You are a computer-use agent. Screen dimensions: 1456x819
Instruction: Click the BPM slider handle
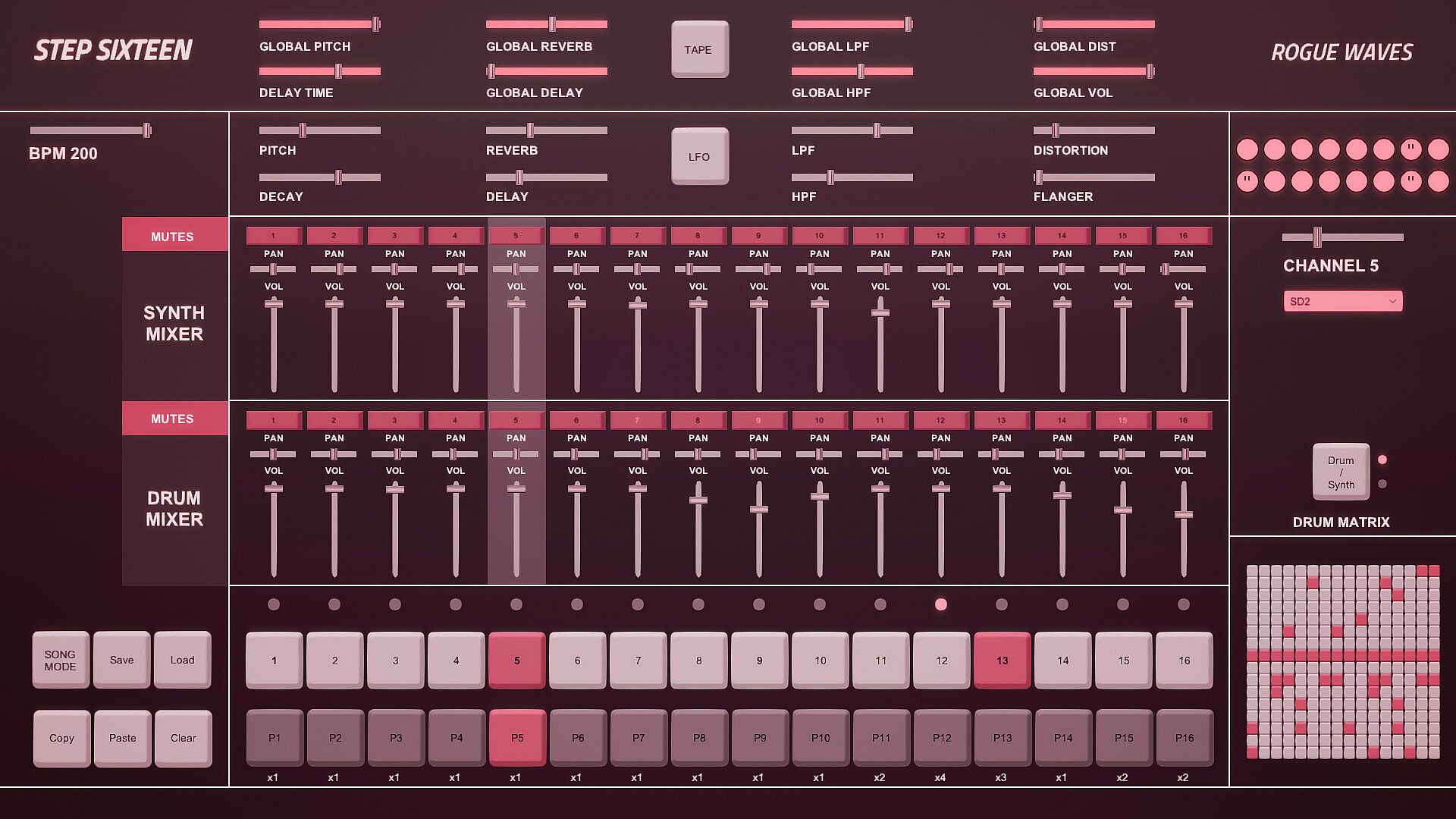(147, 130)
